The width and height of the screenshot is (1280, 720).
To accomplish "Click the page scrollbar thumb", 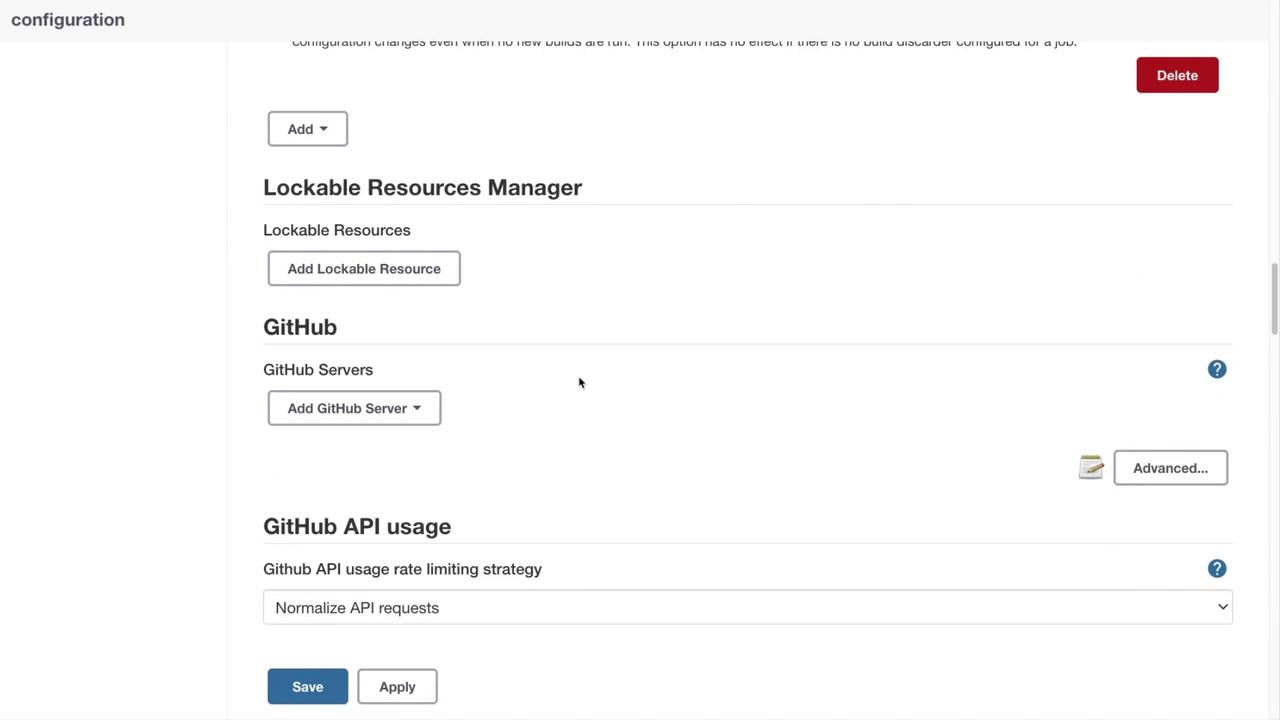I will click(1274, 300).
